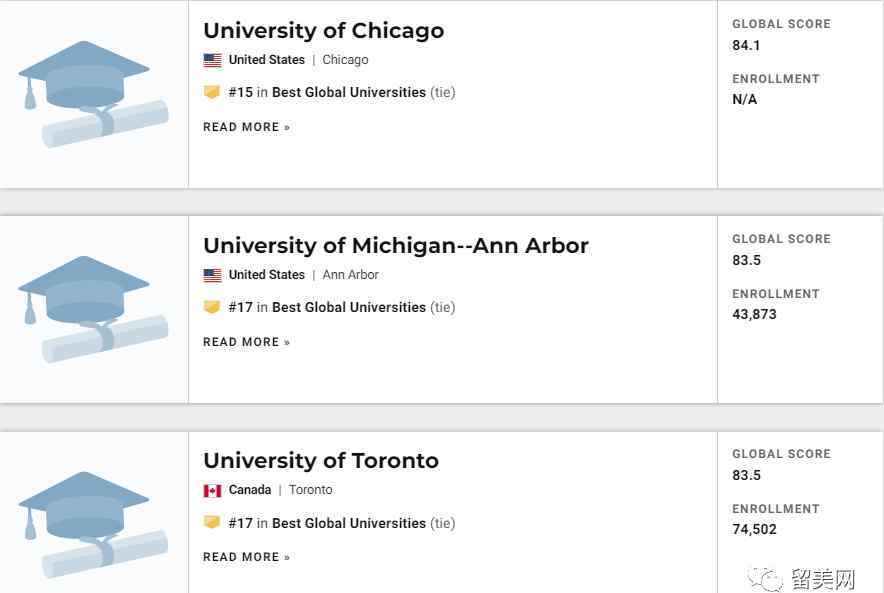The image size is (884, 593).
Task: Click the 74,502 enrollment figure for Toronto
Action: 754,529
